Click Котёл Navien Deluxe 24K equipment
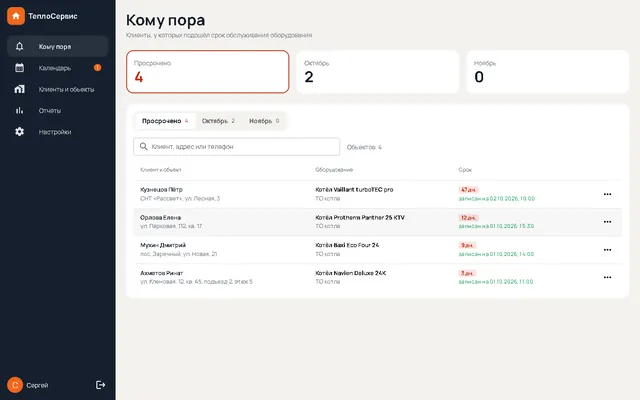 click(351, 273)
